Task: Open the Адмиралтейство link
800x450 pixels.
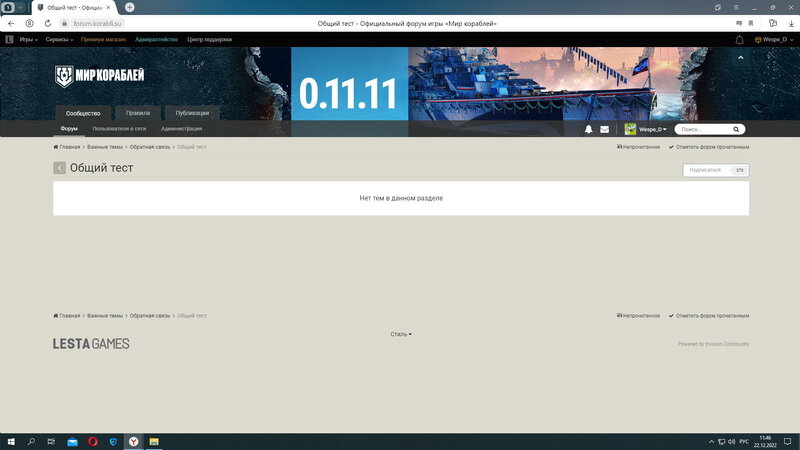Action: 156,39
